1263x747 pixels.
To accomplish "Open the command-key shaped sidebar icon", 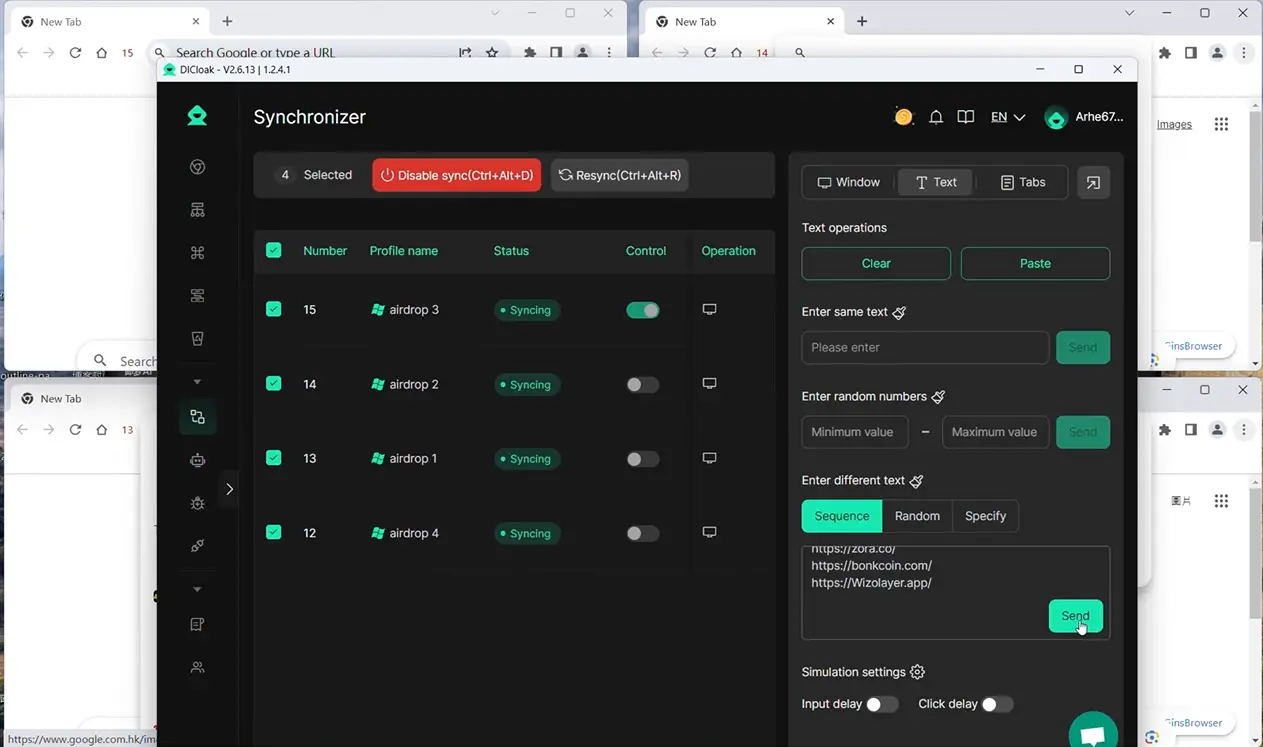I will coord(197,253).
